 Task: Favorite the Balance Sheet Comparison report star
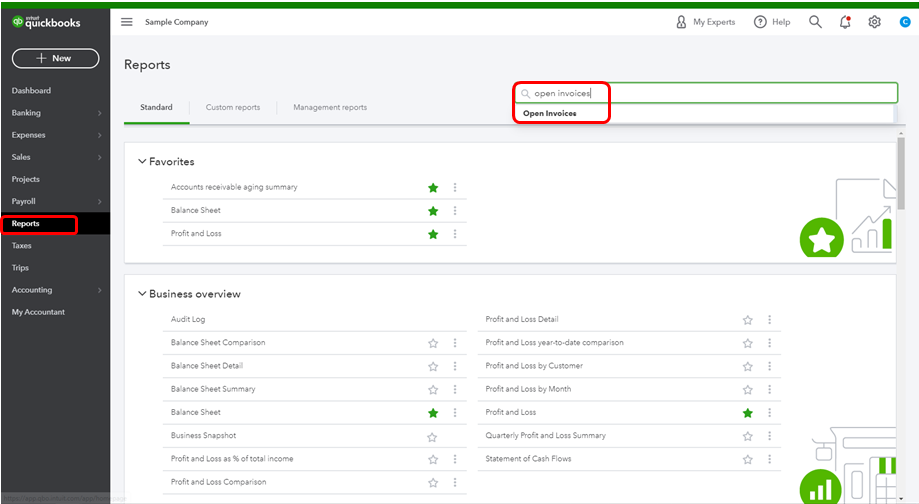coord(433,343)
